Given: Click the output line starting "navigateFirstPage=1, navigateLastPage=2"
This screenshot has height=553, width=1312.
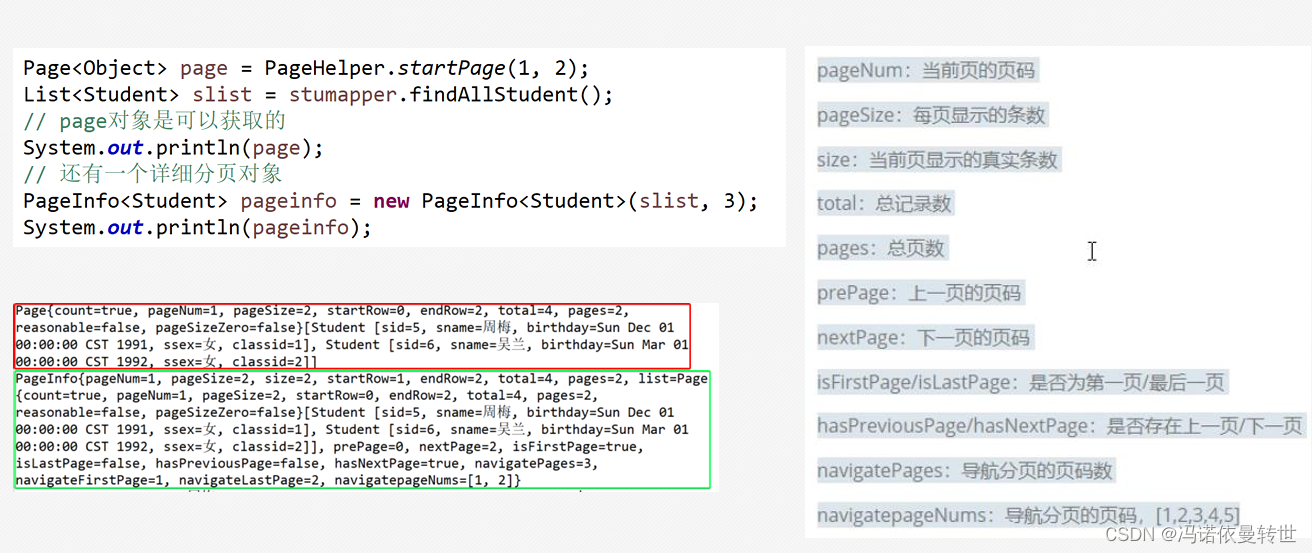Looking at the screenshot, I should [268, 481].
